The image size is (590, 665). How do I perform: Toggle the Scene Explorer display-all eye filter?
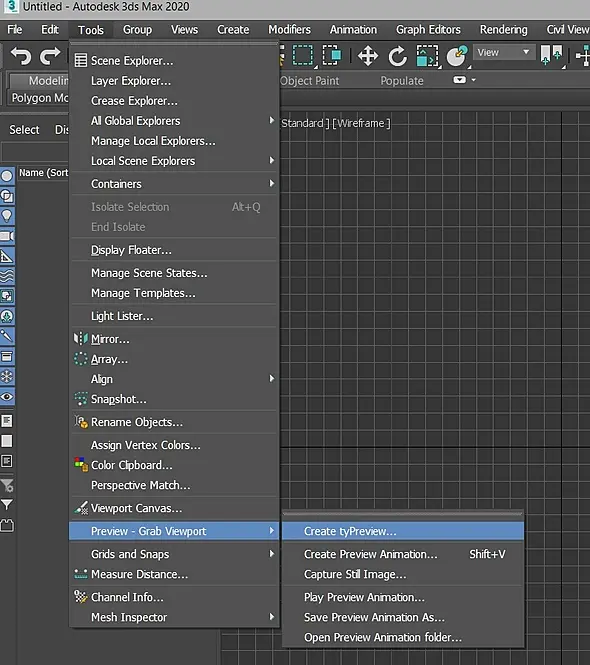pos(7,397)
